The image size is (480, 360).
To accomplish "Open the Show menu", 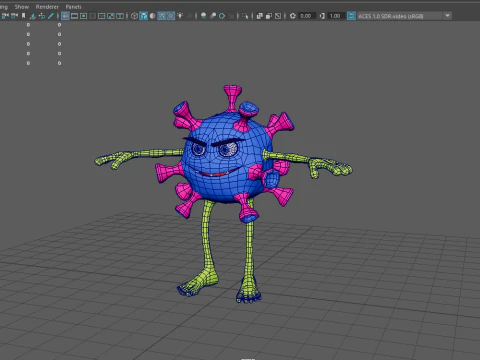I will point(22,7).
